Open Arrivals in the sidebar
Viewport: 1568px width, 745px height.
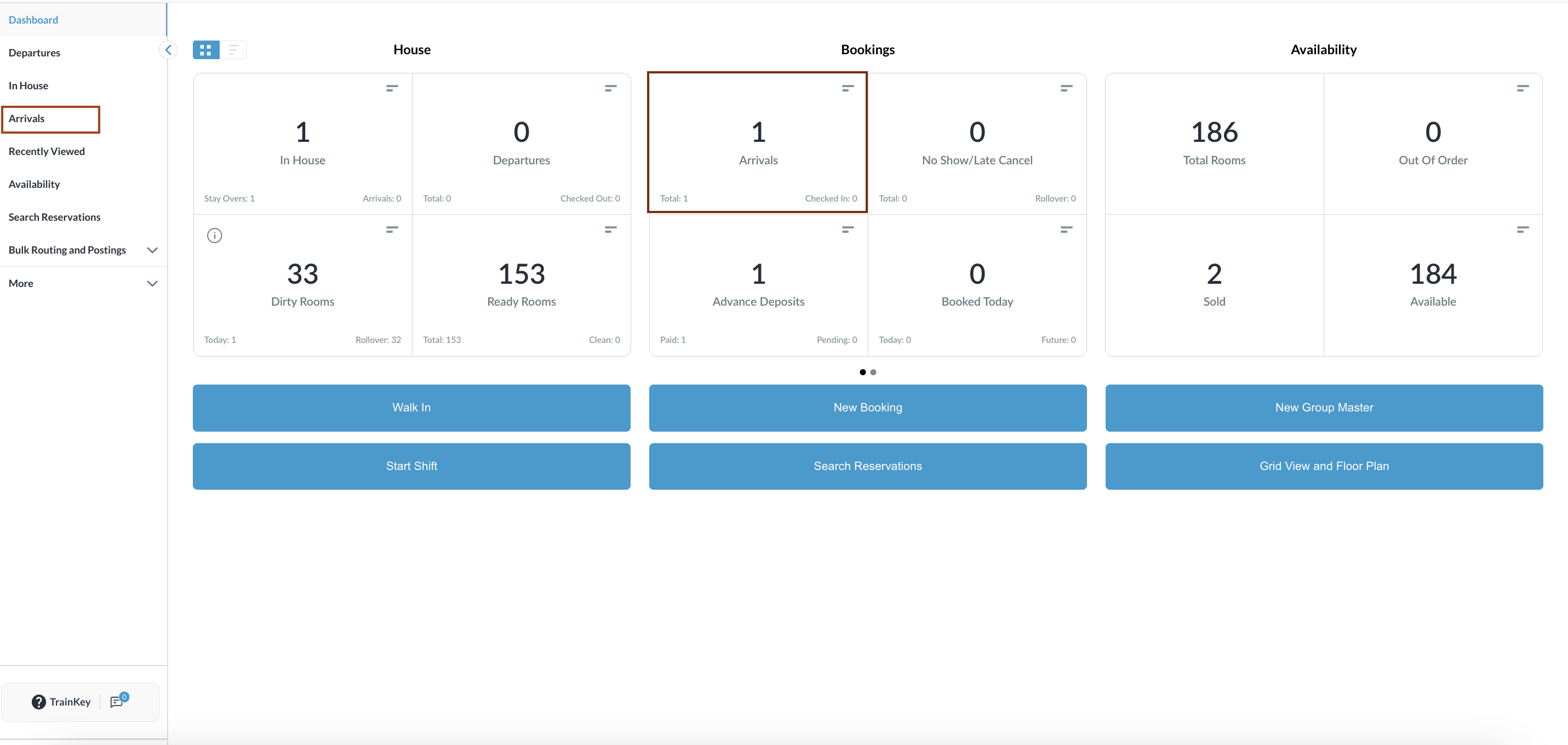click(27, 119)
